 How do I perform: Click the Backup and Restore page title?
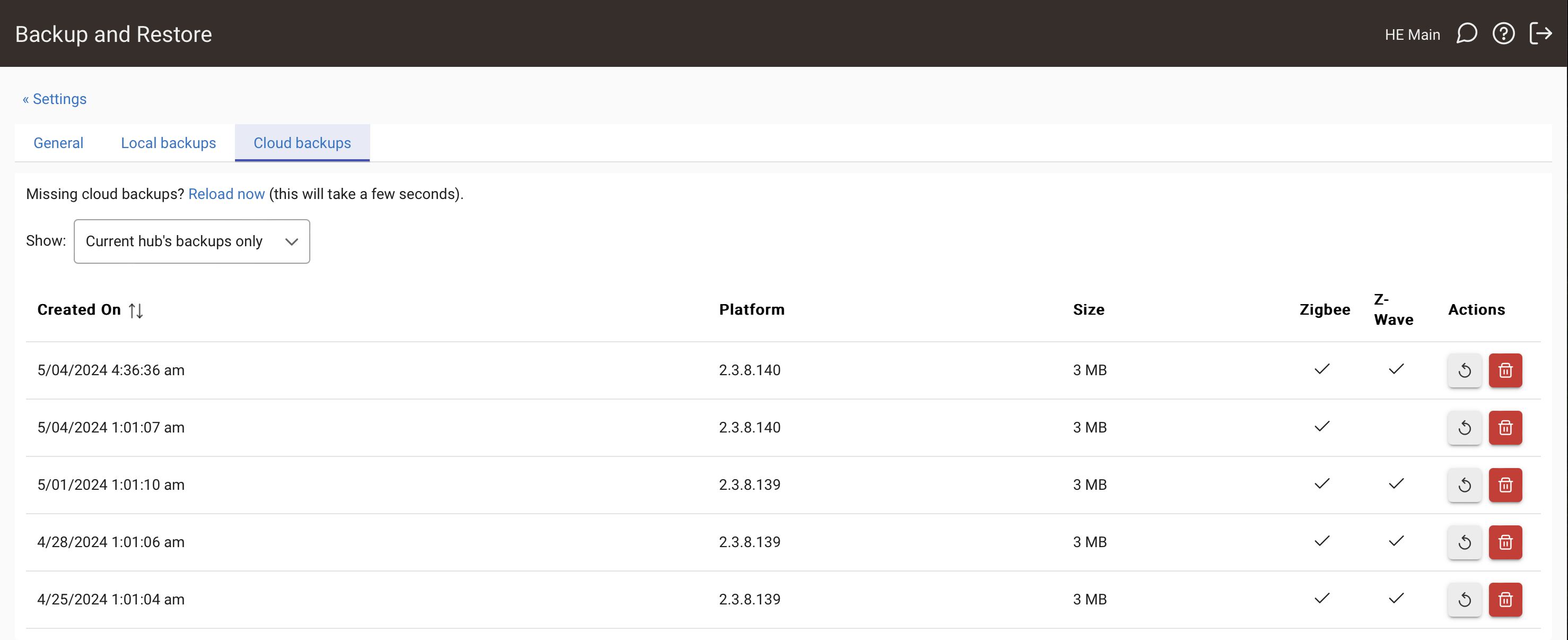(113, 34)
